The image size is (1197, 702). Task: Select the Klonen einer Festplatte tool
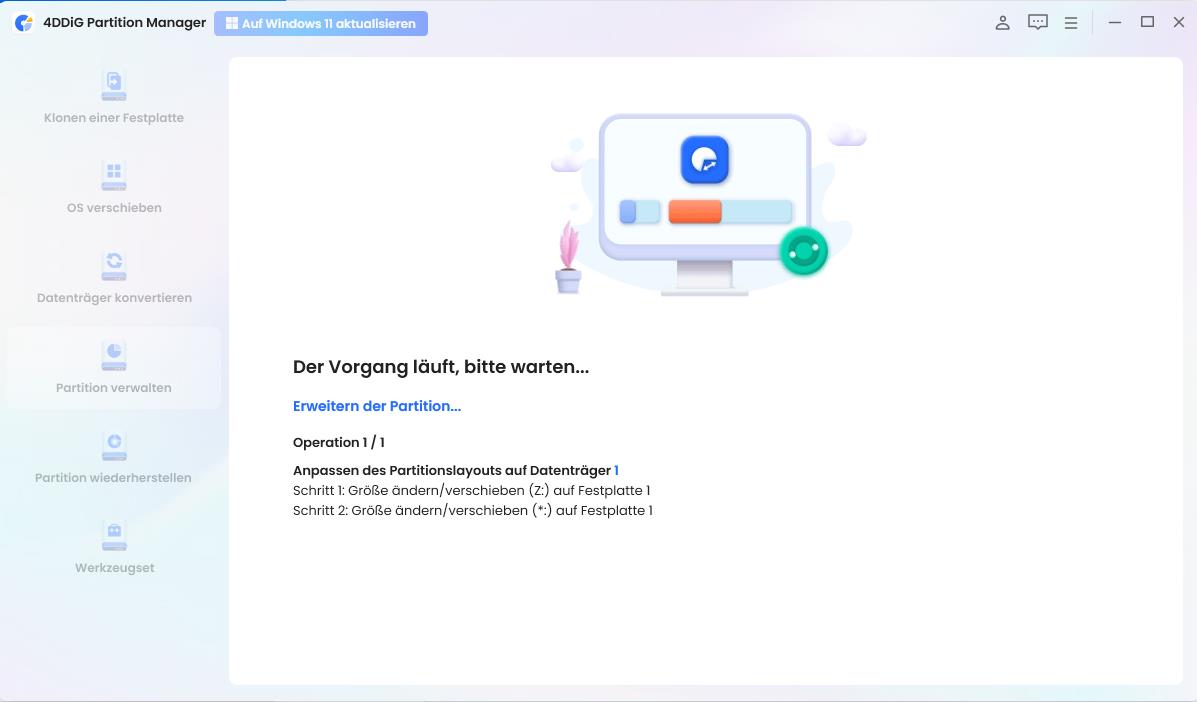click(x=113, y=97)
